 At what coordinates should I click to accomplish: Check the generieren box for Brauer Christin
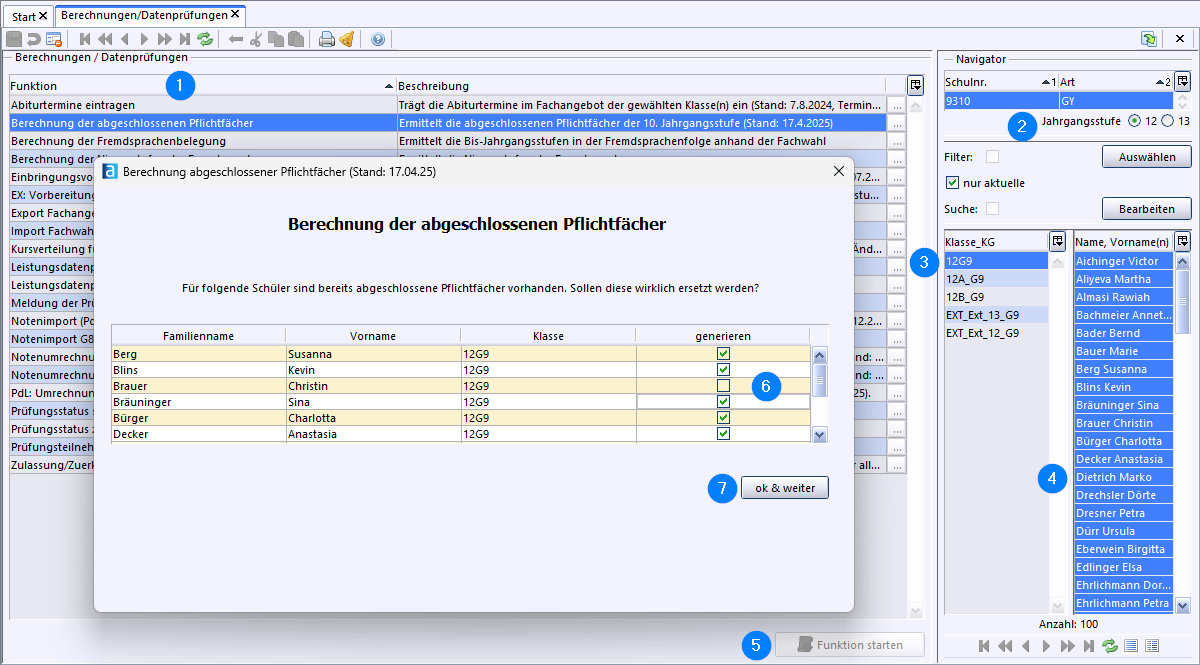[x=723, y=386]
